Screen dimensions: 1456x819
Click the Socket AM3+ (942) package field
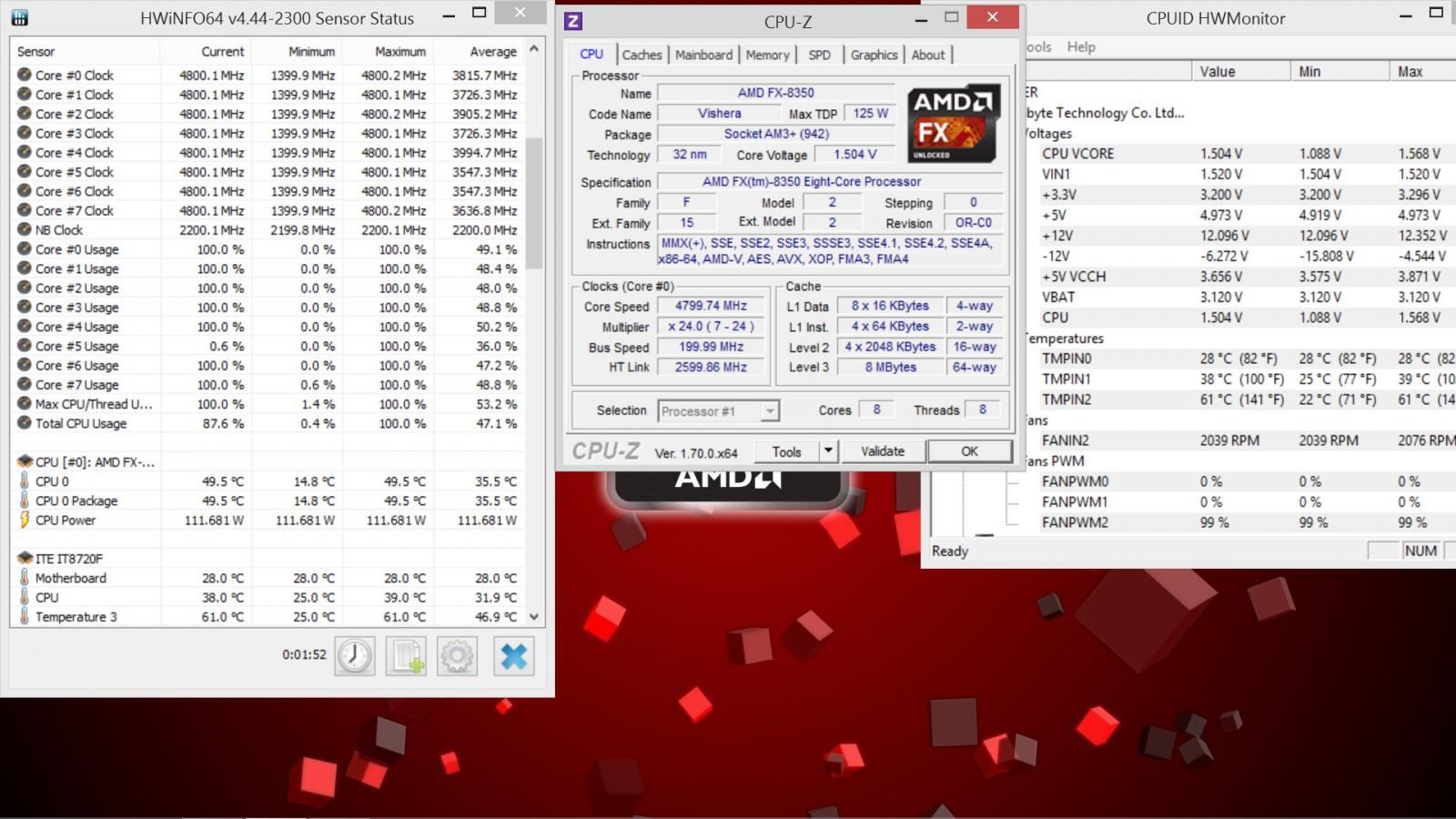[x=776, y=134]
